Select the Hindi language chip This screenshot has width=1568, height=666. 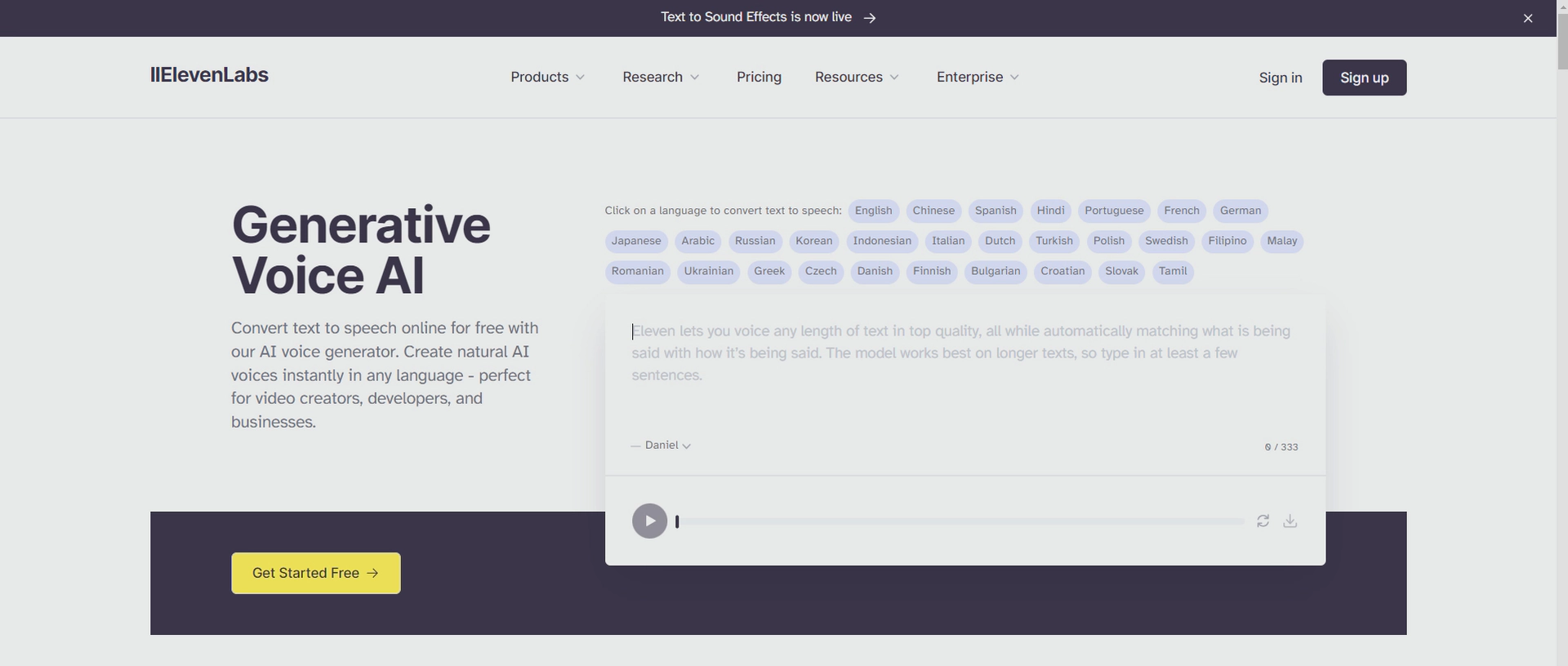(x=1050, y=211)
